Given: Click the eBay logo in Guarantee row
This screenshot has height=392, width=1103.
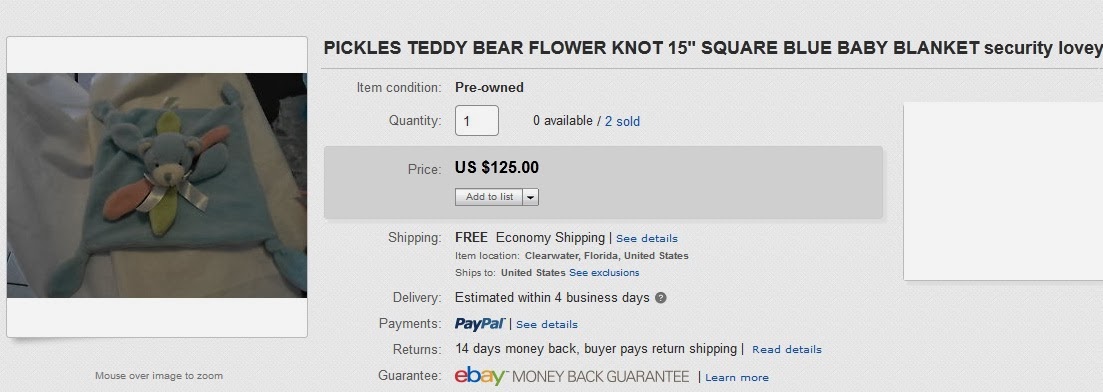Looking at the screenshot, I should pos(480,376).
